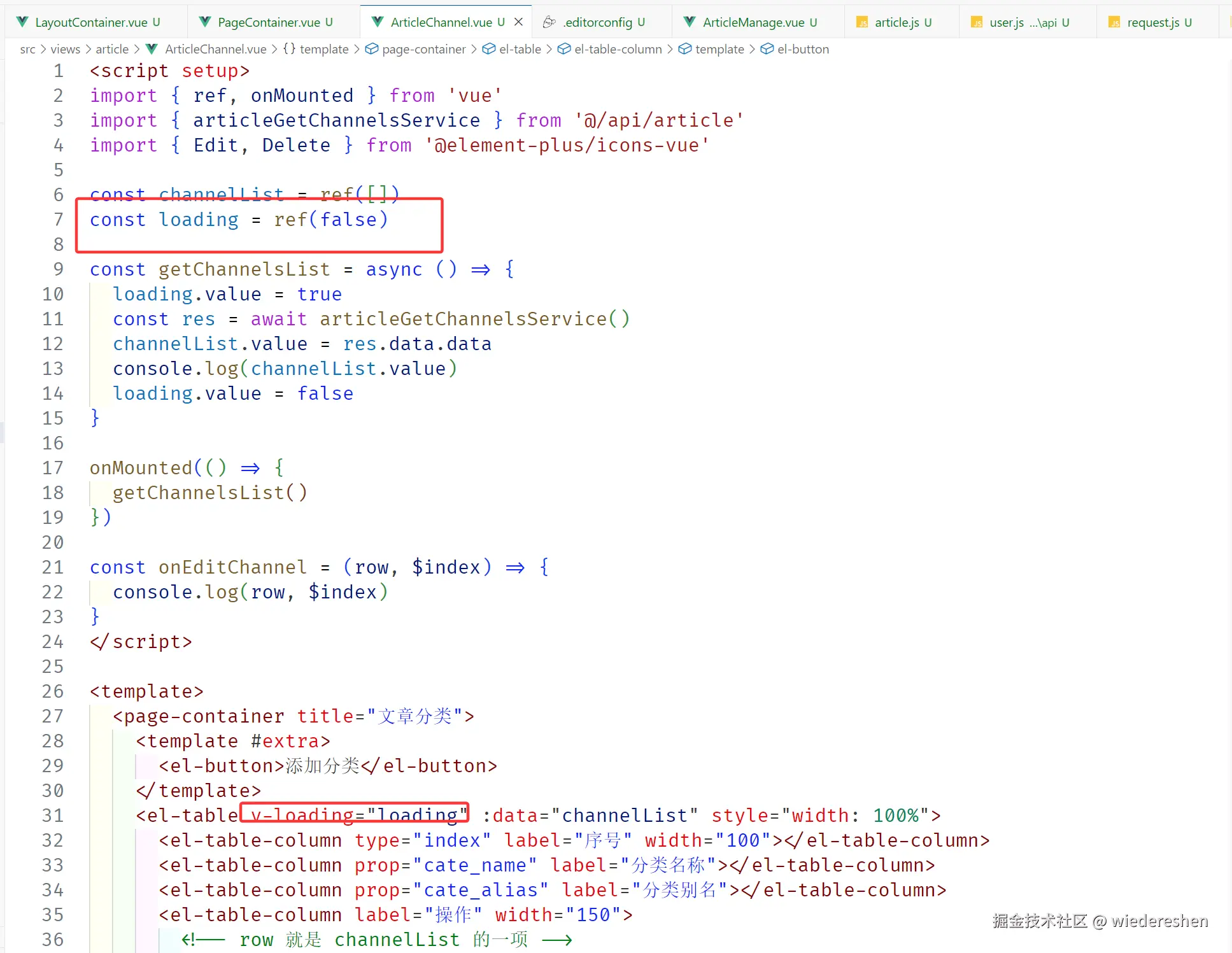Click the .editorconfig gear file icon
Screen dimensions: 1232x953
(x=549, y=22)
